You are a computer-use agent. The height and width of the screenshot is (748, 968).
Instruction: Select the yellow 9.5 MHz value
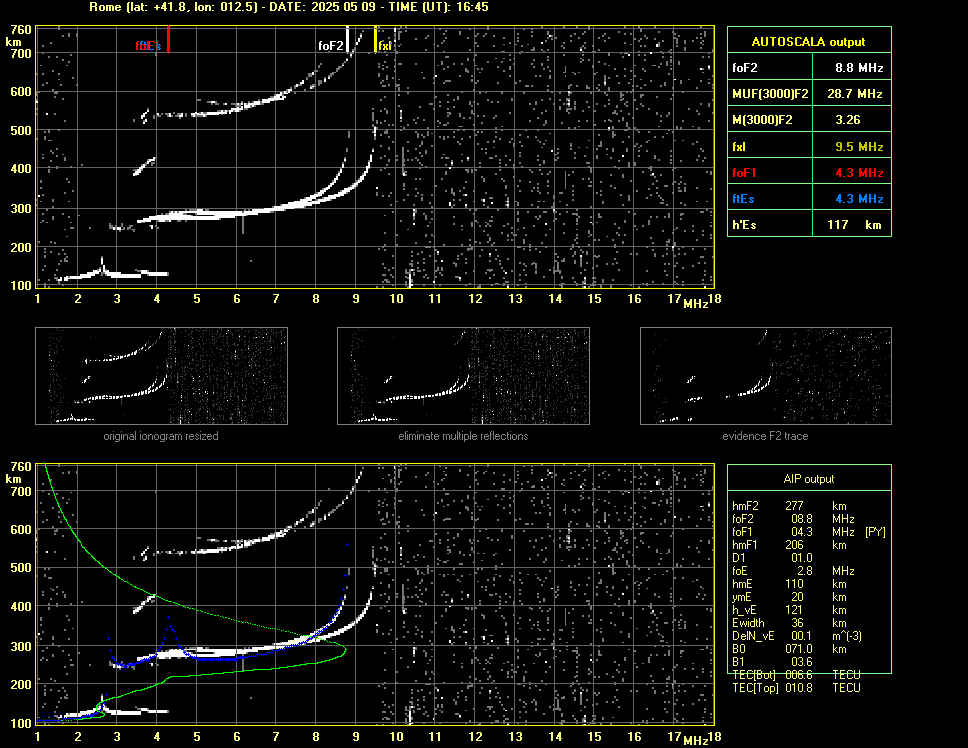pos(859,147)
